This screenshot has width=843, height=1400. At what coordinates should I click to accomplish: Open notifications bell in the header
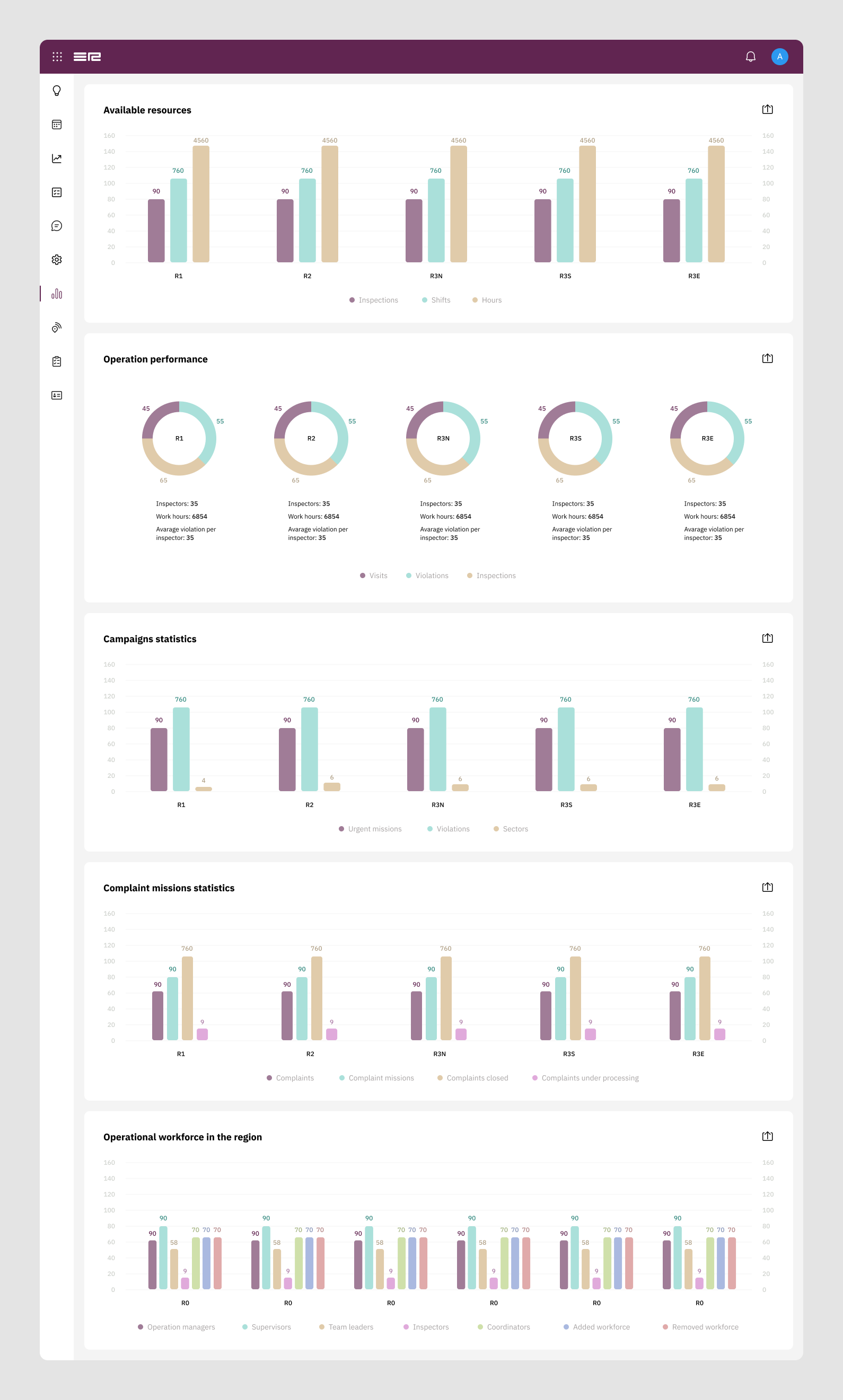click(x=750, y=57)
